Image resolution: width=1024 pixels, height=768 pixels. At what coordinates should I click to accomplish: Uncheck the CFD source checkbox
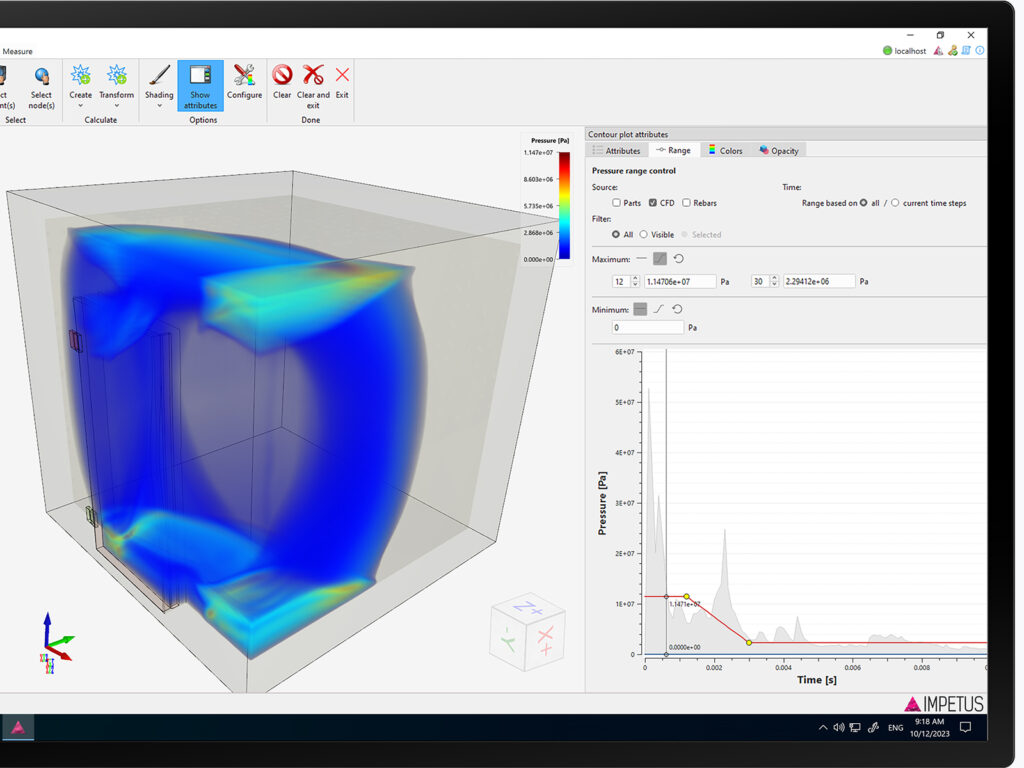(652, 203)
